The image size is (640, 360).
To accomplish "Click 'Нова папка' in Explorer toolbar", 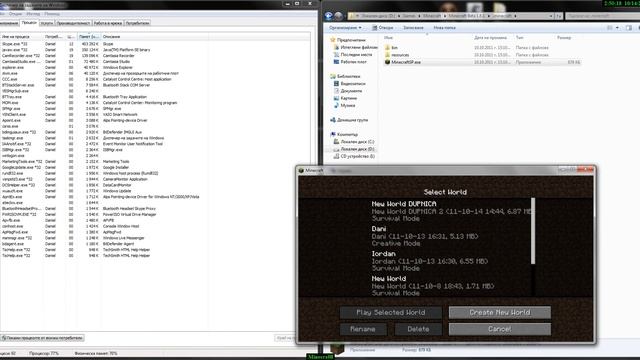I will tap(444, 28).
